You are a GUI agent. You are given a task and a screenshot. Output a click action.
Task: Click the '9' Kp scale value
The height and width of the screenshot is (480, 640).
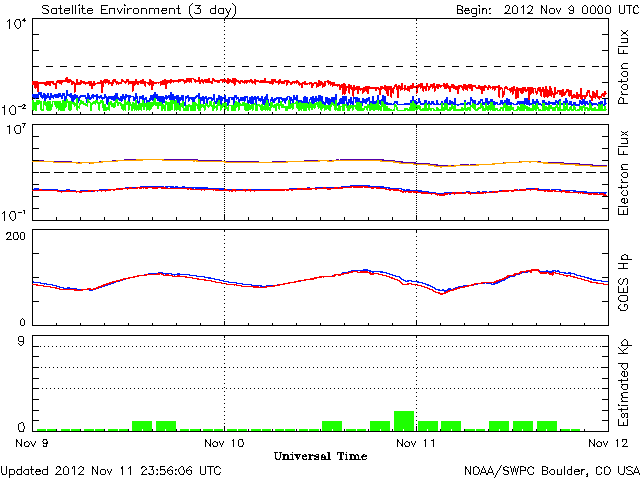pyautogui.click(x=21, y=341)
